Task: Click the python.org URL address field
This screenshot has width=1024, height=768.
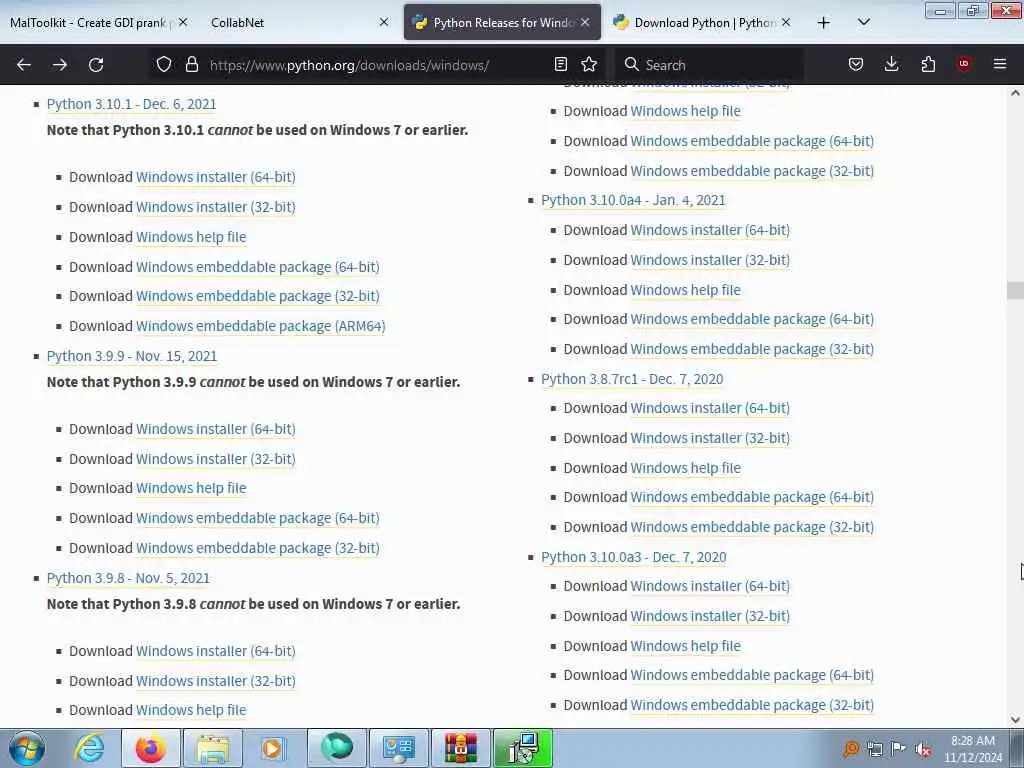Action: tap(376, 65)
